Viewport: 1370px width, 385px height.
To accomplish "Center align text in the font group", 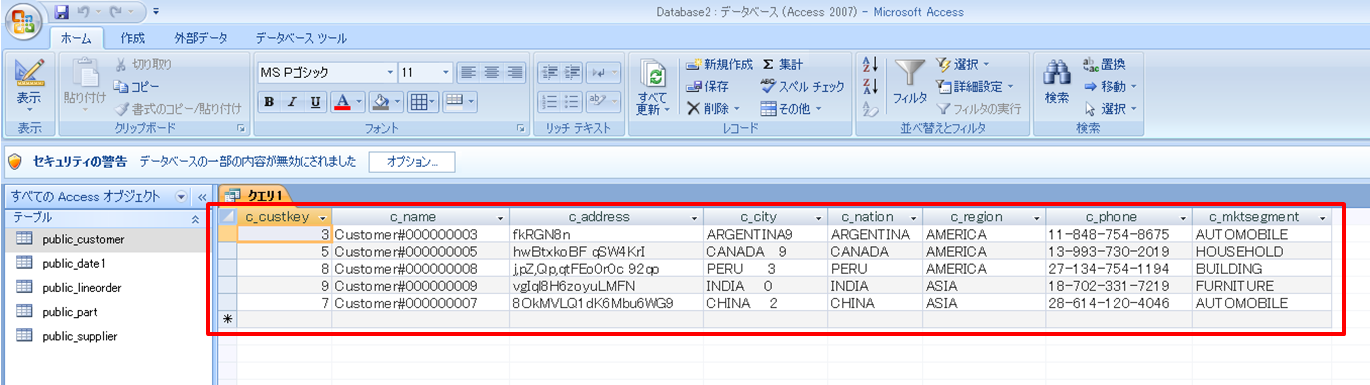I will click(491, 72).
